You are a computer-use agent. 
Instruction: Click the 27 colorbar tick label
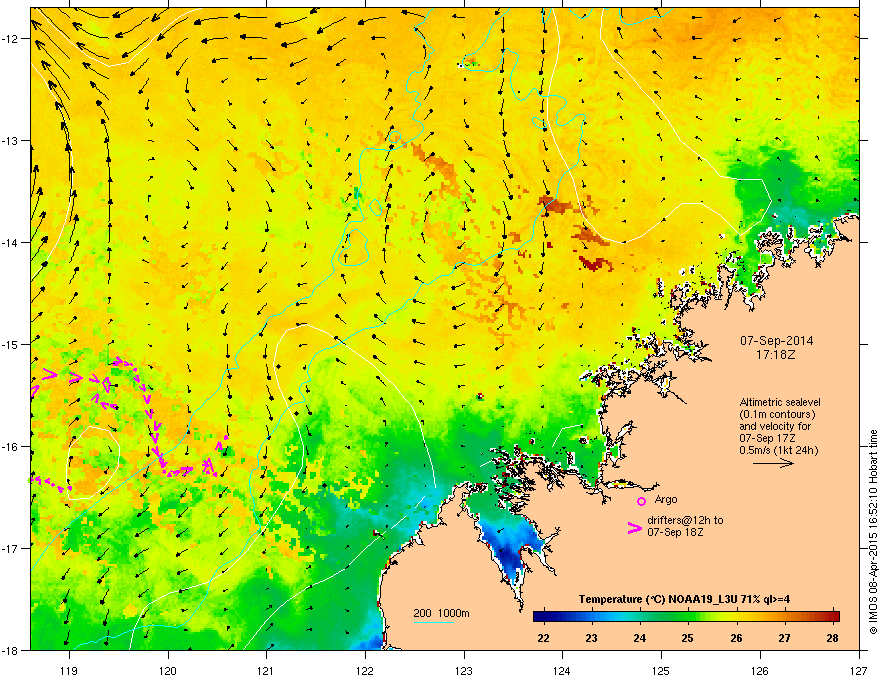point(784,638)
